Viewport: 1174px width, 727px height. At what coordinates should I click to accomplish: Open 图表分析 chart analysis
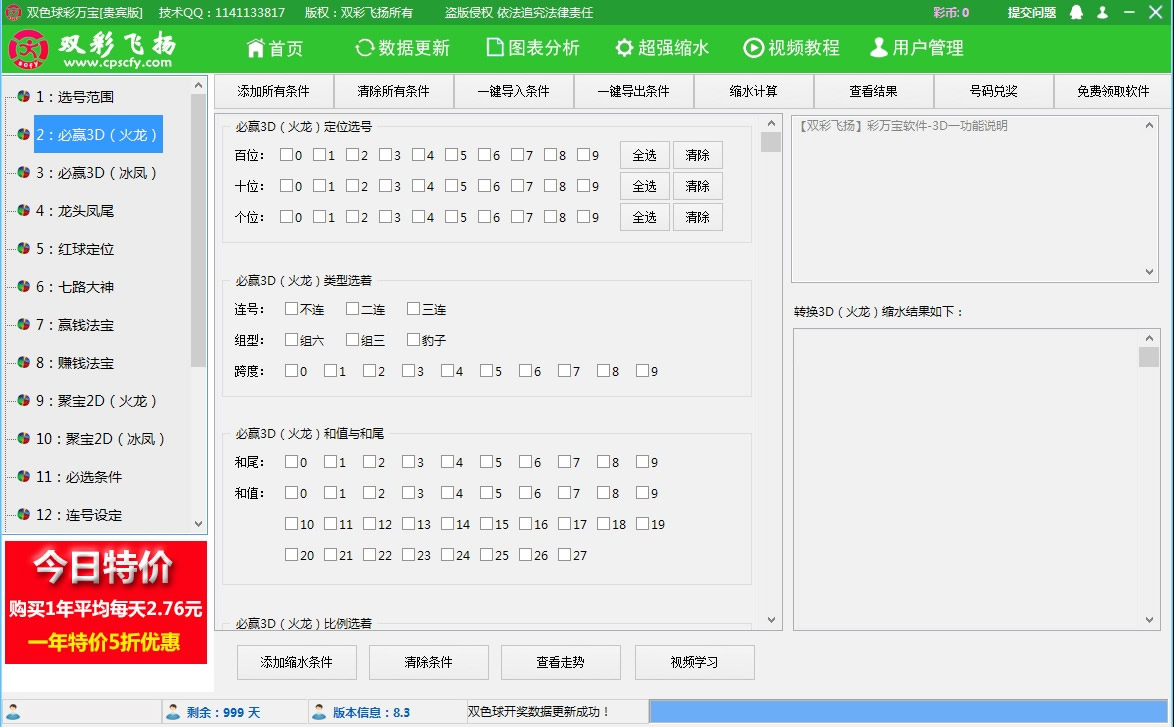pyautogui.click(x=533, y=47)
